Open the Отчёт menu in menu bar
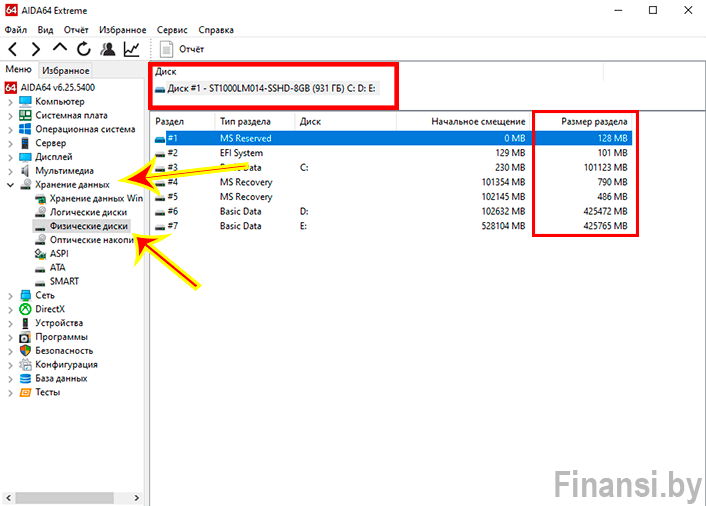The width and height of the screenshot is (706, 506). tap(76, 30)
